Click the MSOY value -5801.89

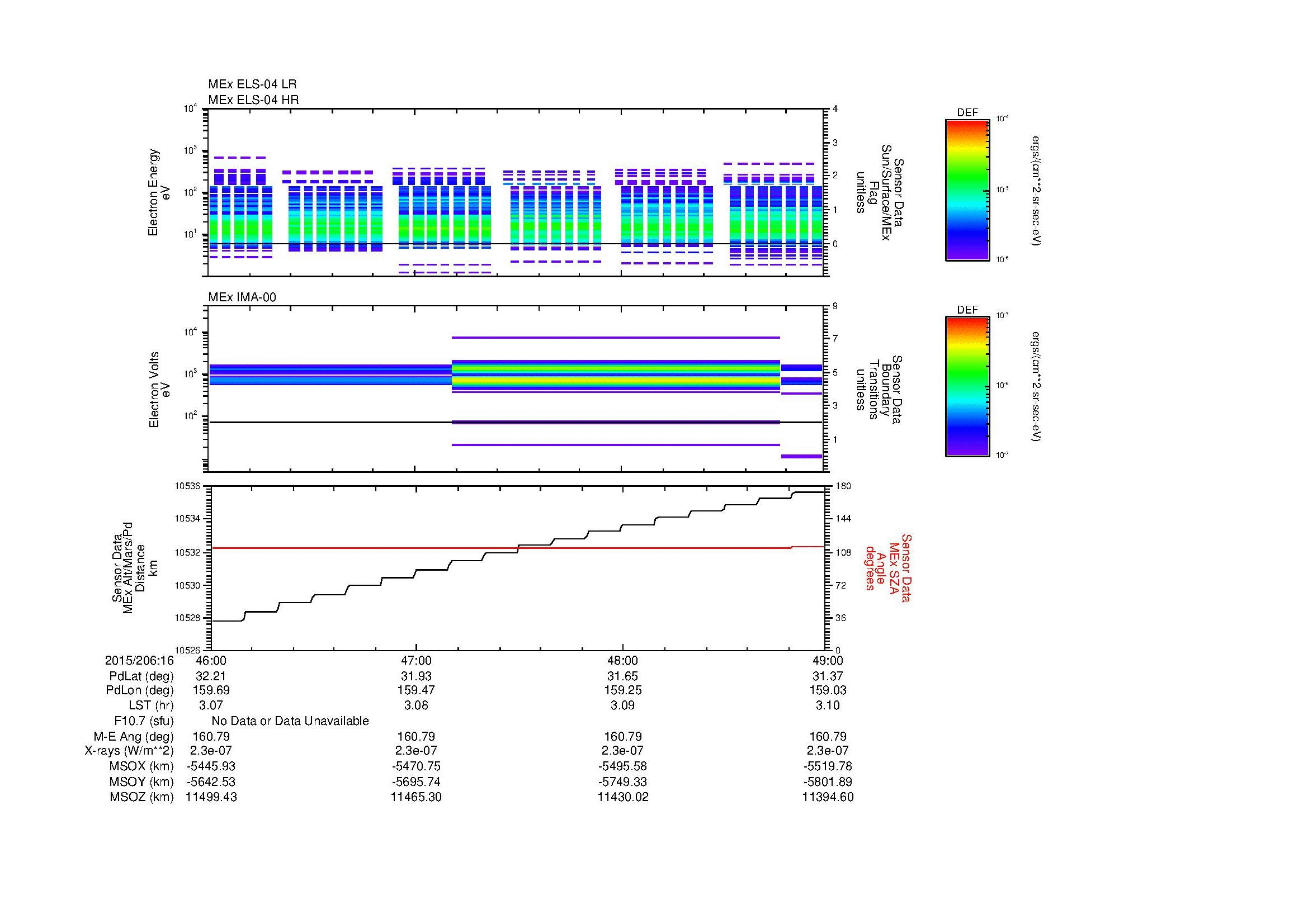tap(828, 781)
